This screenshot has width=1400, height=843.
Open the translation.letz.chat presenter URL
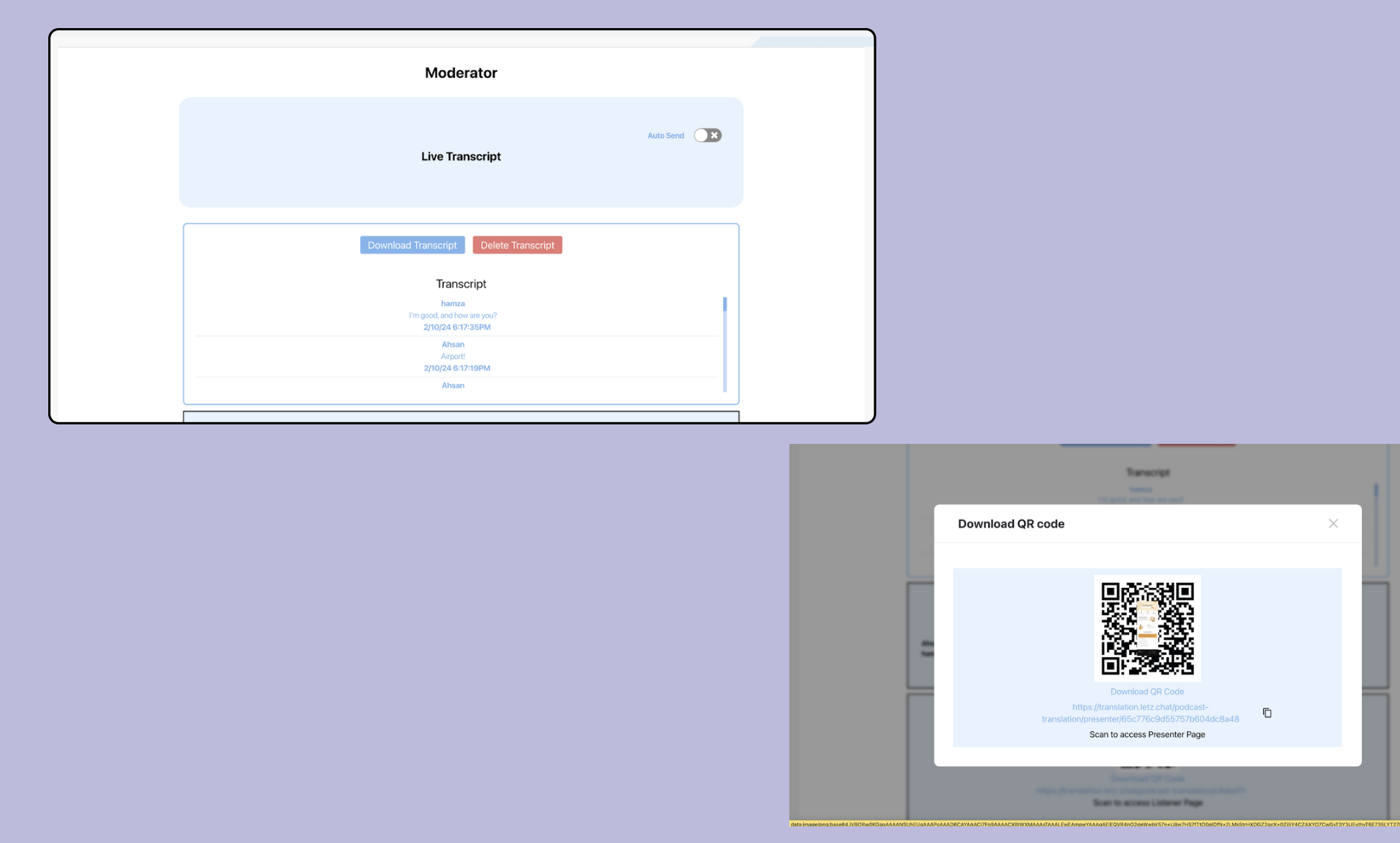[1139, 713]
